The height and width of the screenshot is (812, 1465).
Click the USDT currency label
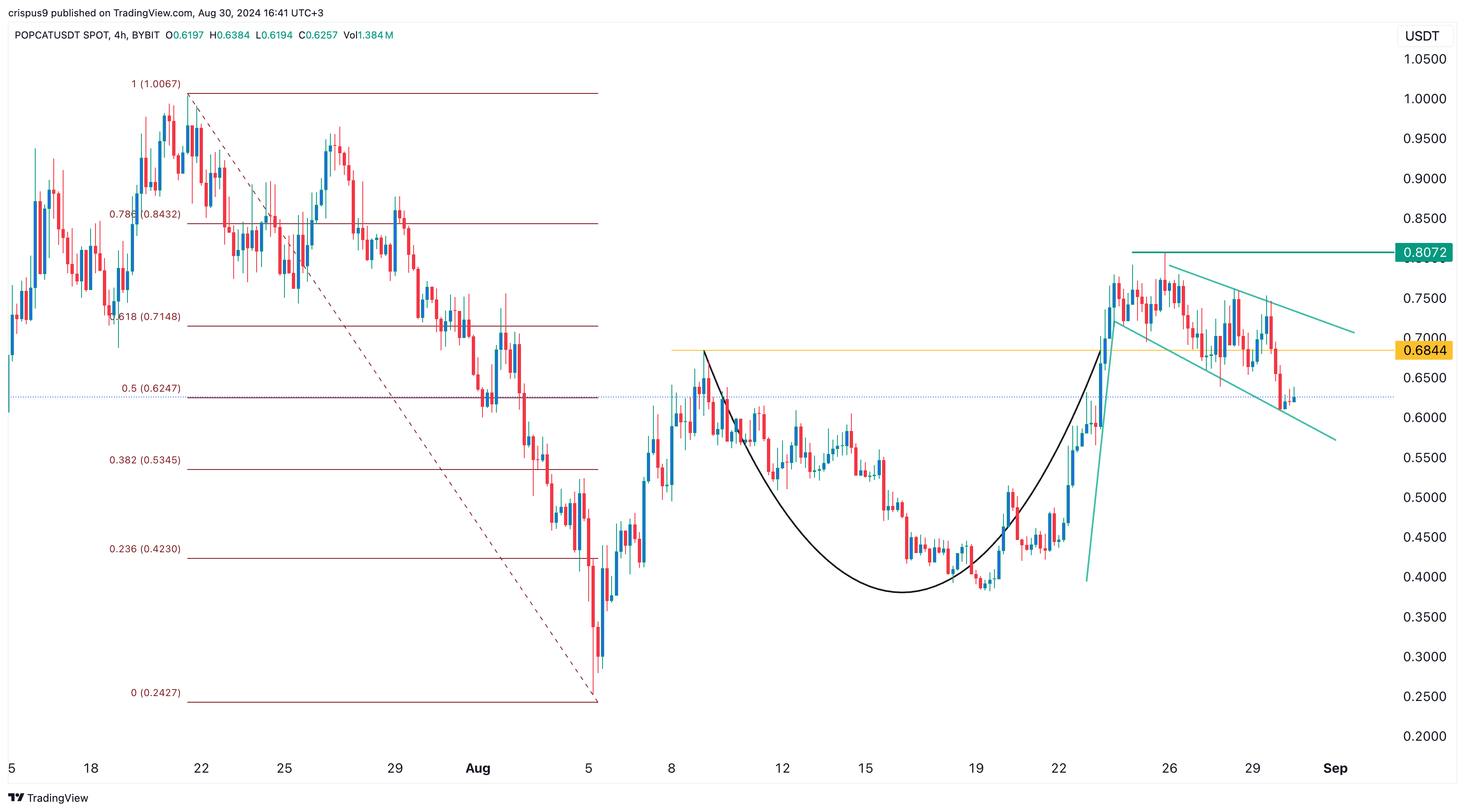pos(1422,36)
